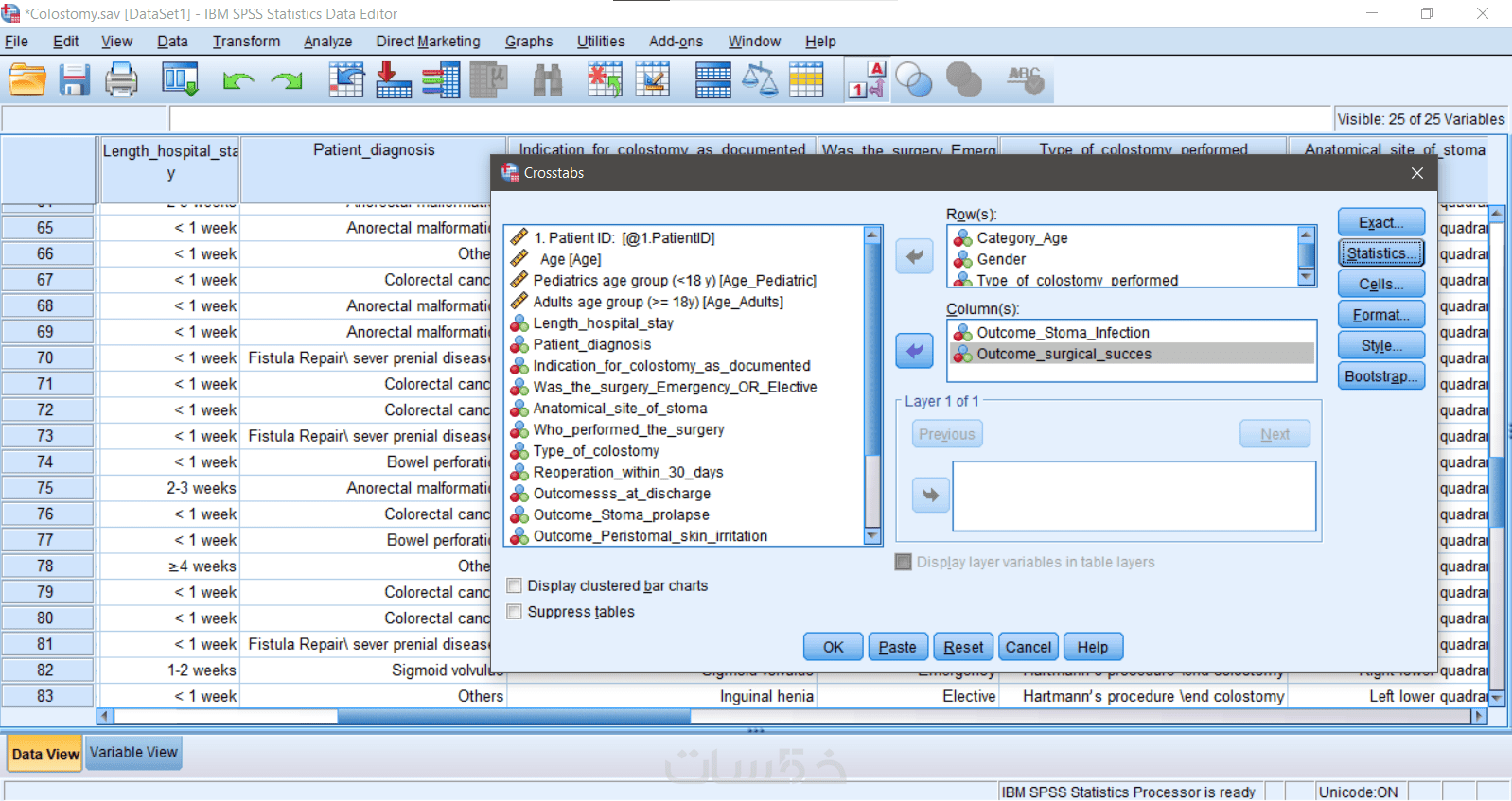Open Help from the Crosstabs dialog
This screenshot has height=801, width=1512.
click(1093, 647)
